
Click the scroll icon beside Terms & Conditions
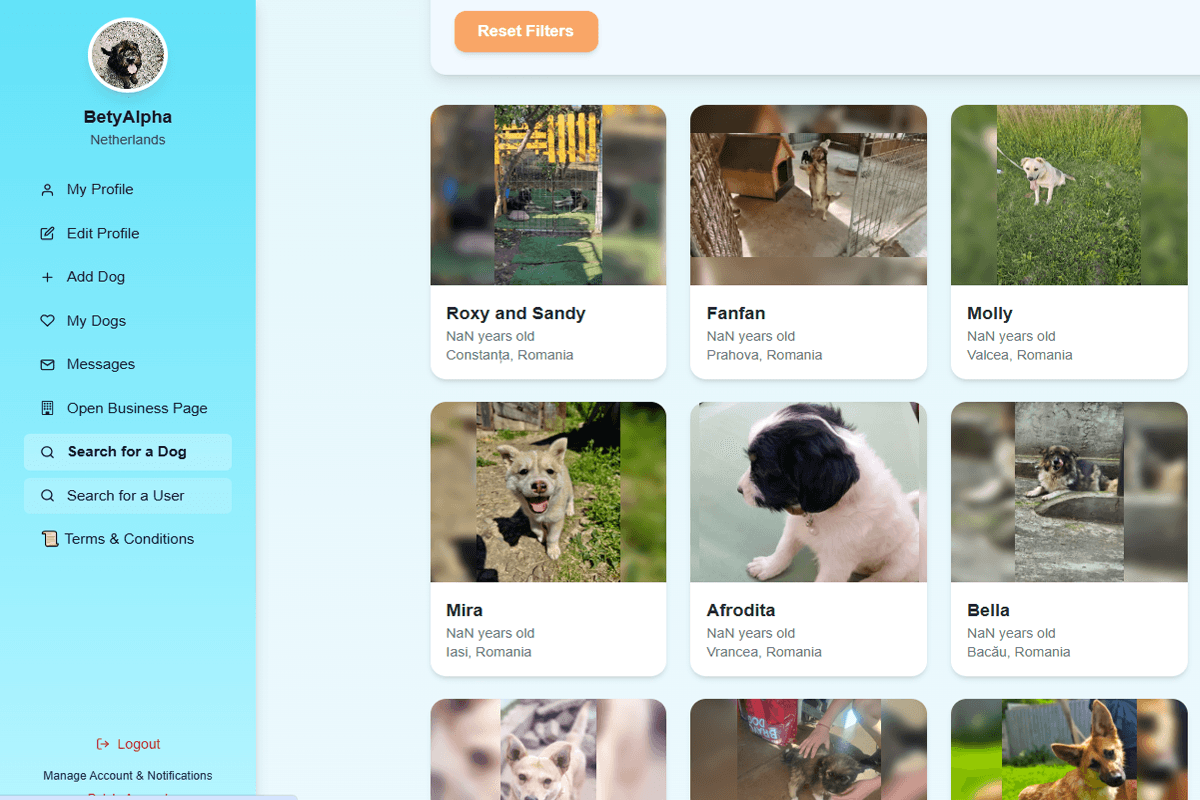click(x=50, y=539)
